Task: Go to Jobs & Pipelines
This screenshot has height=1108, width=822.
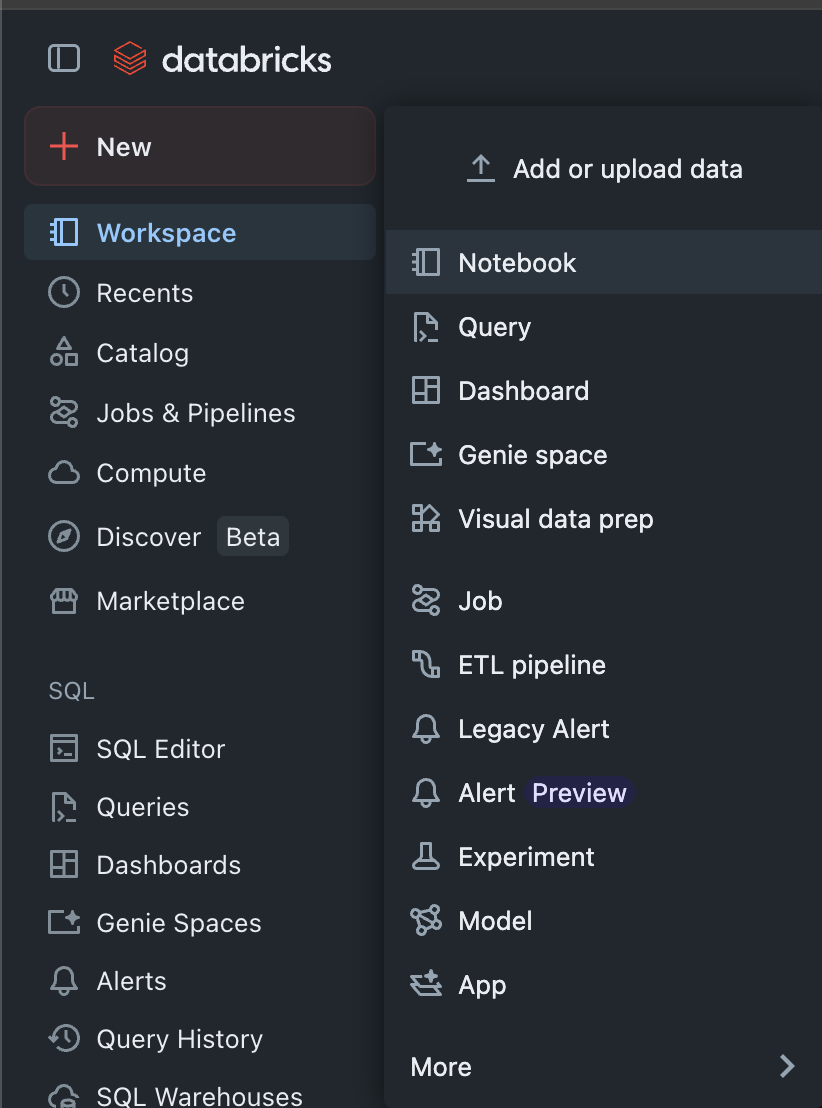Action: 200,412
